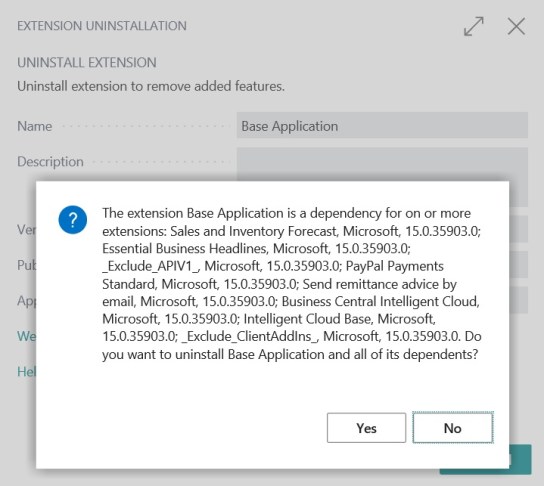Click inside the empty Description field

(382, 164)
